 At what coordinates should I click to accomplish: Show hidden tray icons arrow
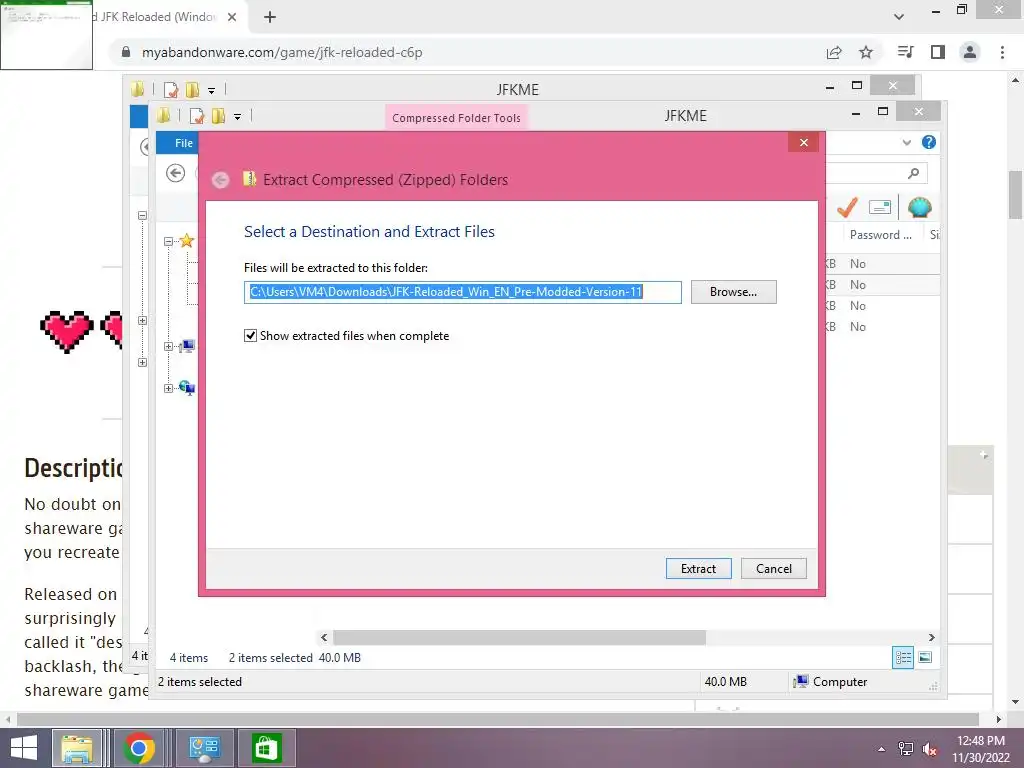[882, 749]
